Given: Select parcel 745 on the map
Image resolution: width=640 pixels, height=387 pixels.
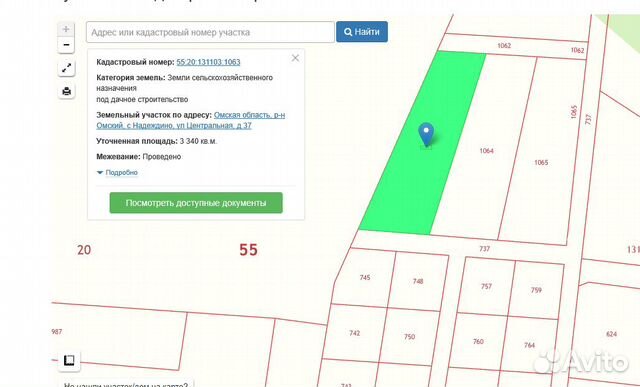Looking at the screenshot, I should [x=364, y=278].
